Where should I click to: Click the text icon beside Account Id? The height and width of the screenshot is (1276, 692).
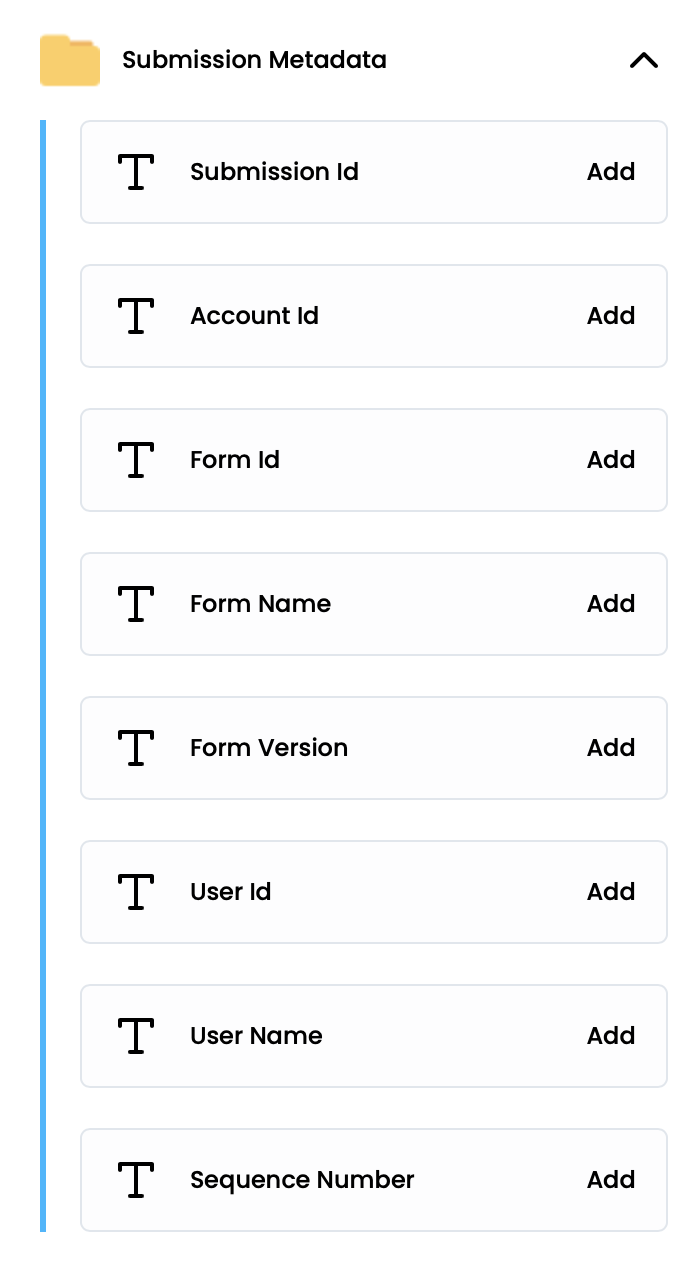tap(136, 316)
